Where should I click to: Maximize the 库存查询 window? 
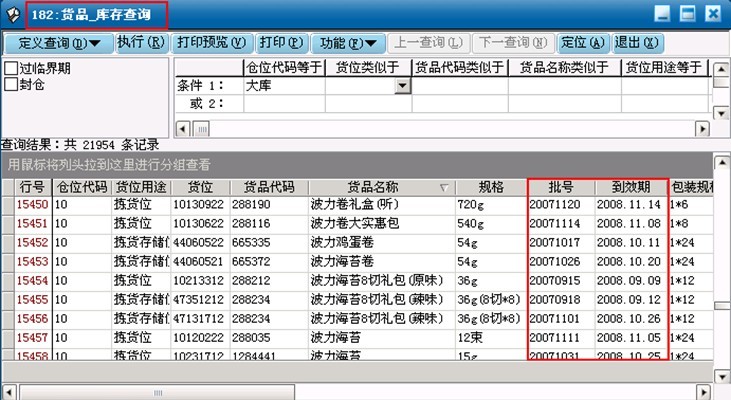pos(686,14)
